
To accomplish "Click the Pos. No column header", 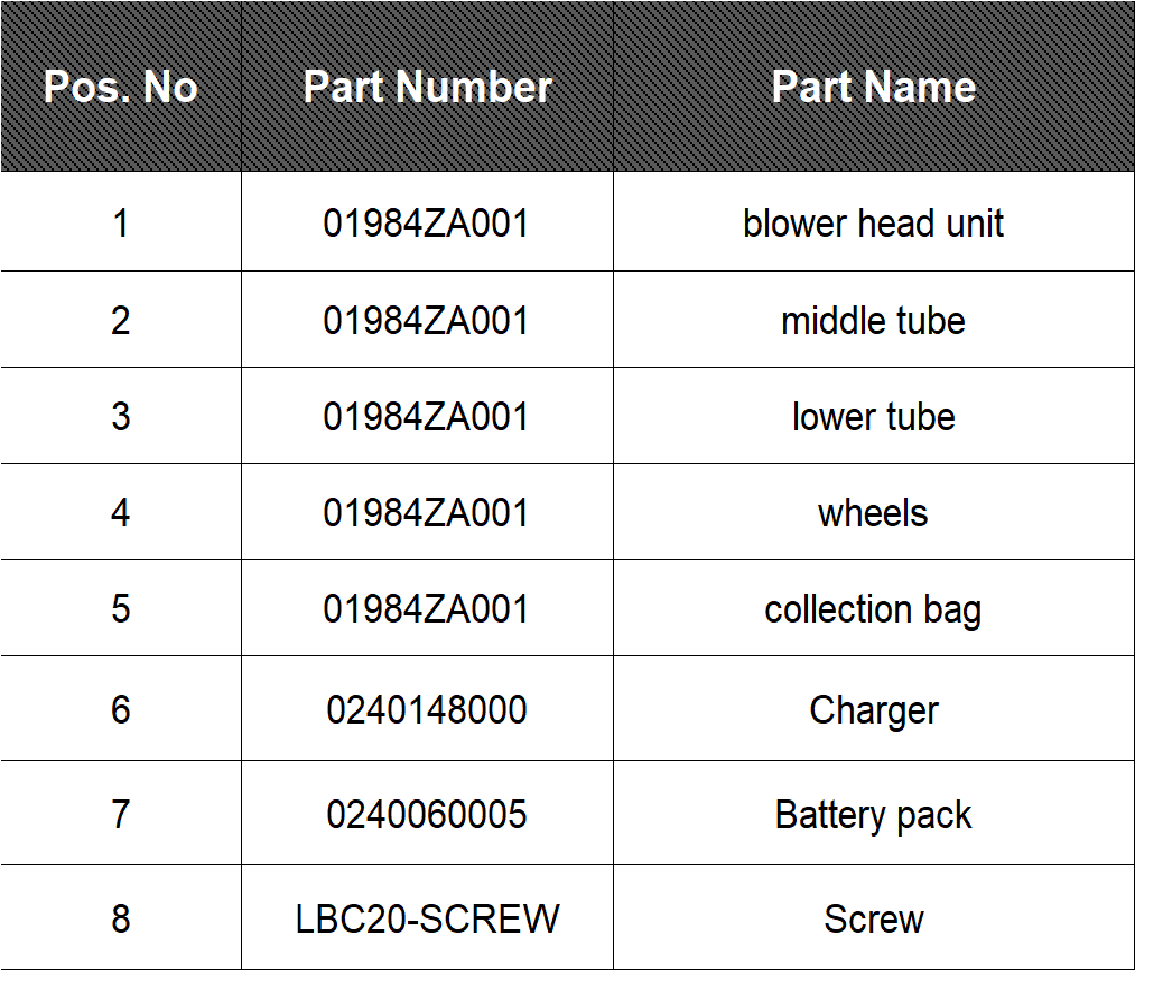I will (121, 87).
